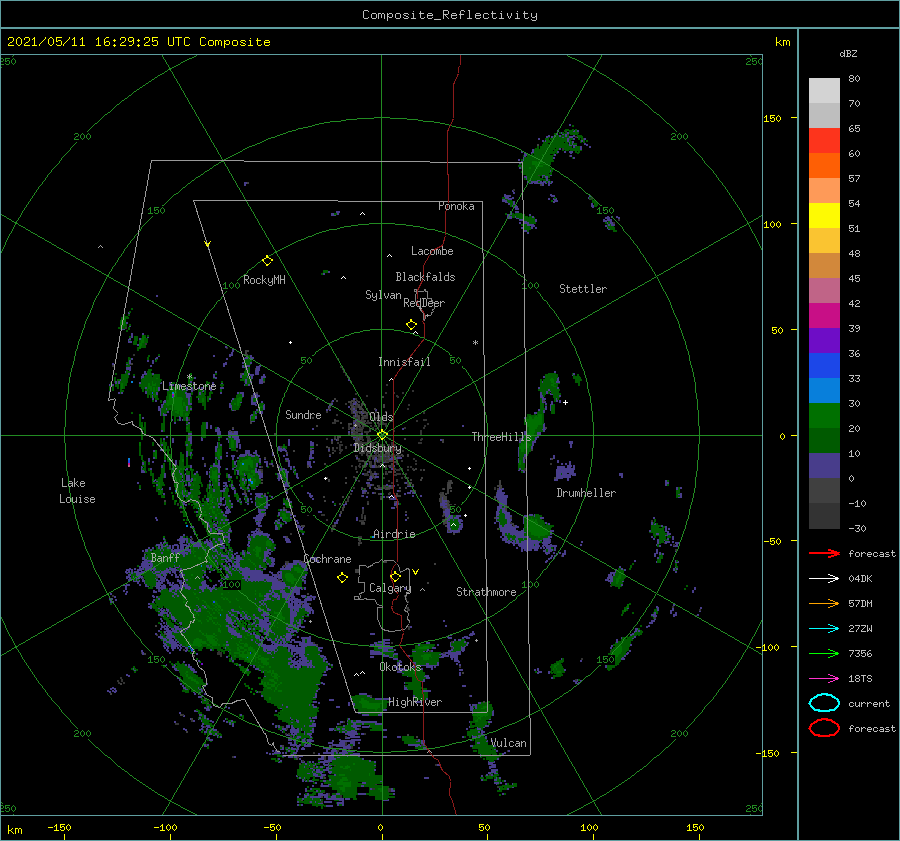This screenshot has width=900, height=841.
Task: Click the Ponoka label
Action: point(456,206)
